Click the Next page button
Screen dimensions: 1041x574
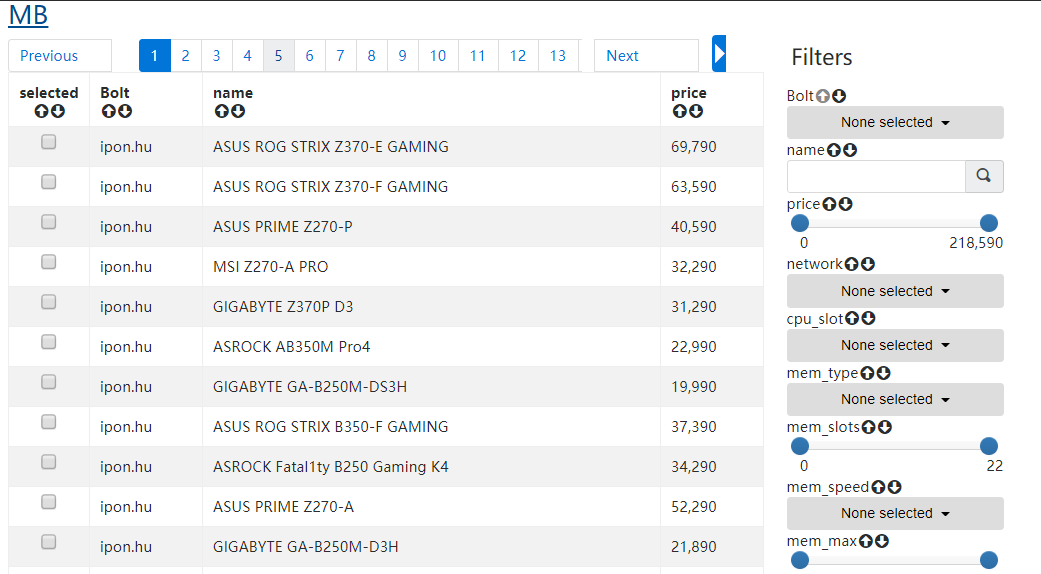coord(645,56)
